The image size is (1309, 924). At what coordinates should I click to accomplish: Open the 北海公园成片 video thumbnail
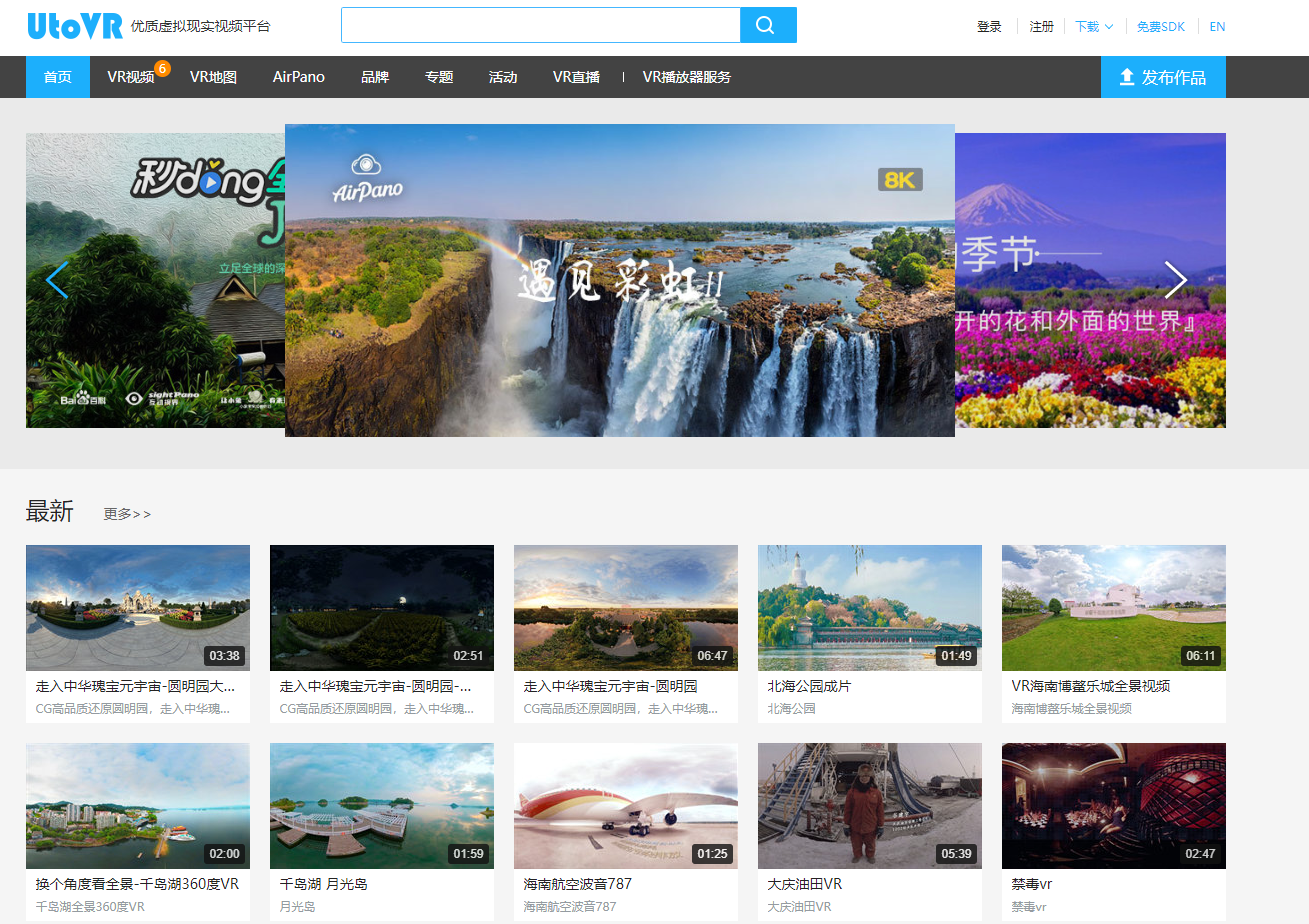869,607
